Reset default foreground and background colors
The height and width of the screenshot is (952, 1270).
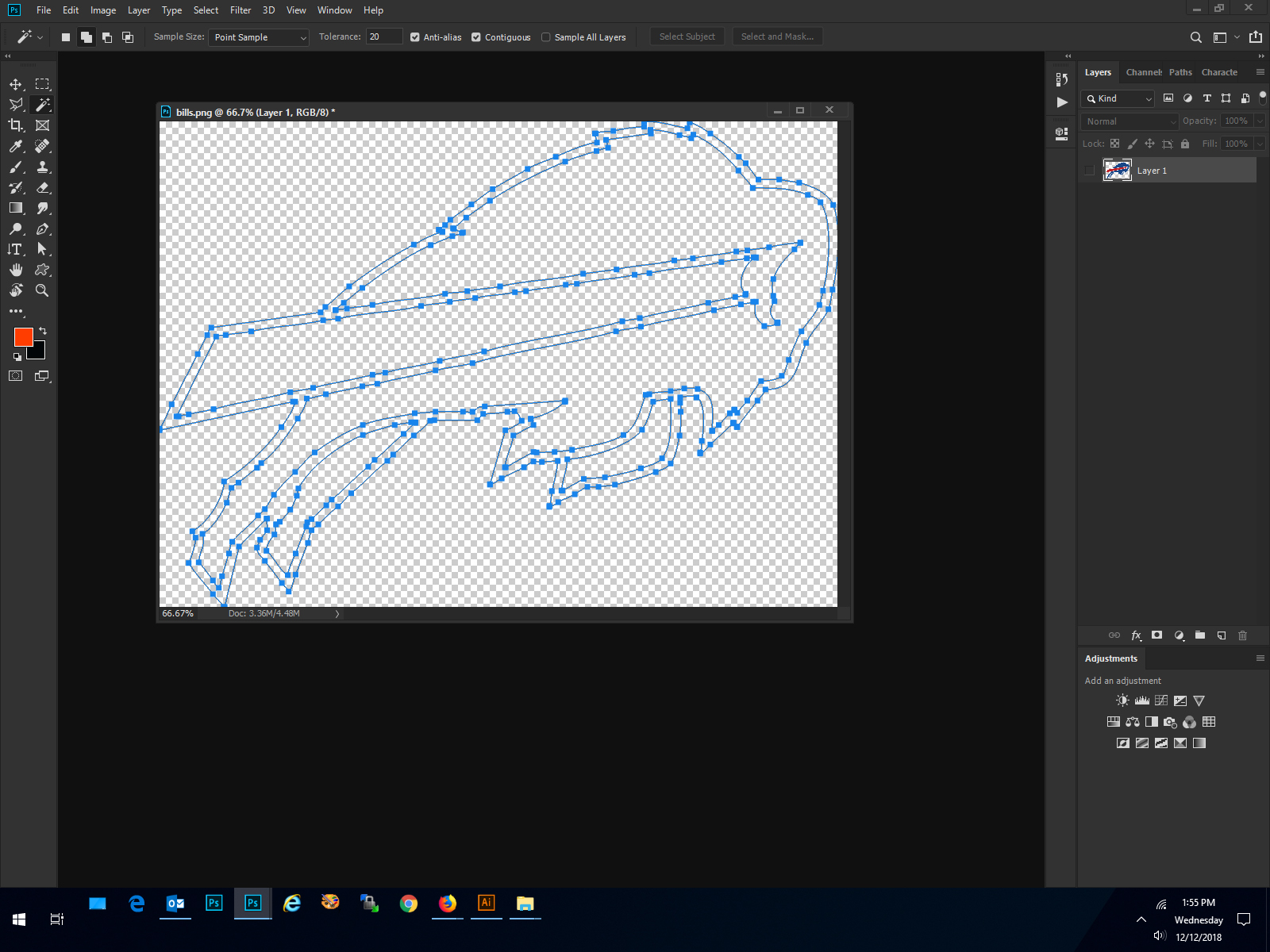click(x=17, y=357)
